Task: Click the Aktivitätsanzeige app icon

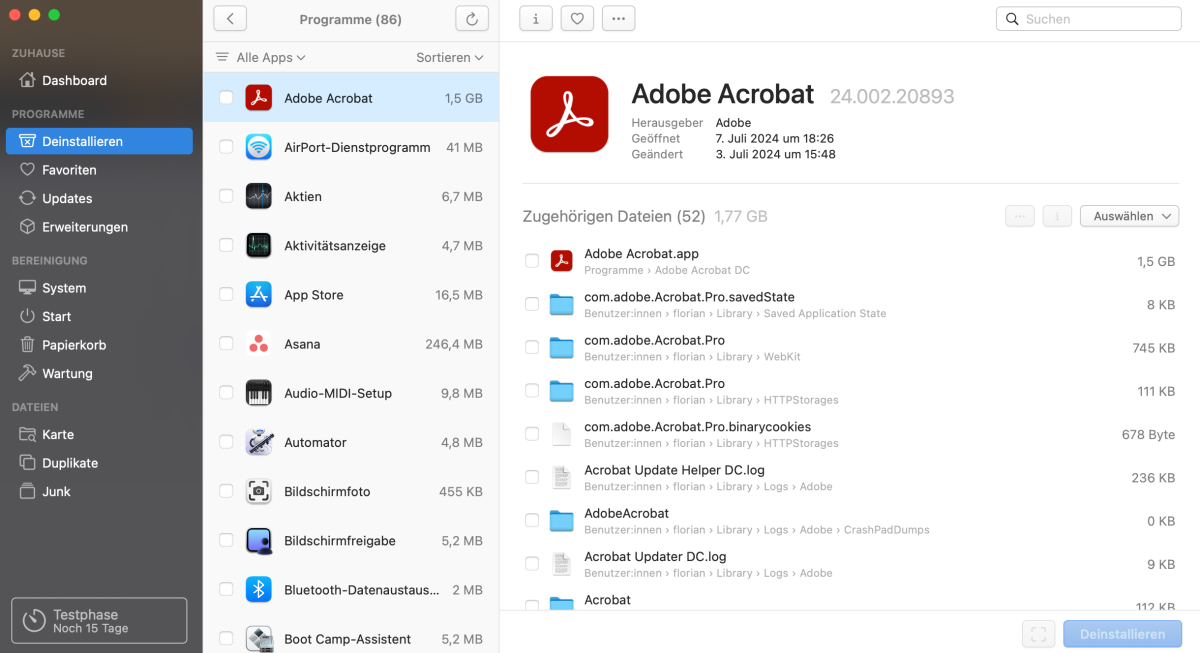Action: click(259, 245)
